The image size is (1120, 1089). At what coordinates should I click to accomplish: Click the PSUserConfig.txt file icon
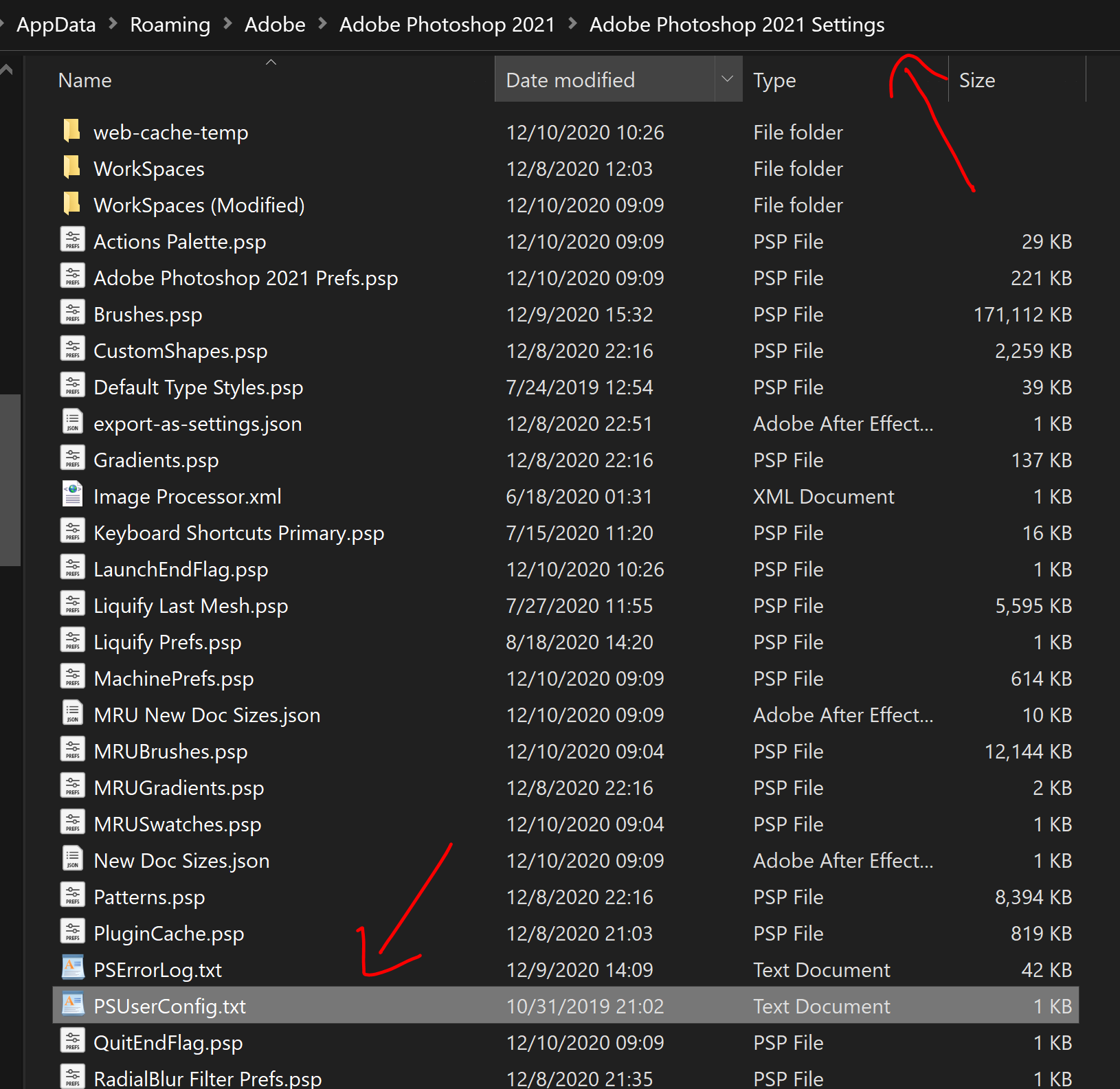73,1004
